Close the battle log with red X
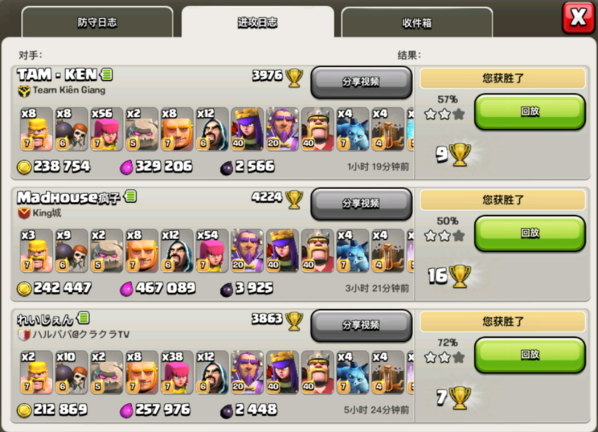Viewport: 598px width, 432px height. [578, 17]
